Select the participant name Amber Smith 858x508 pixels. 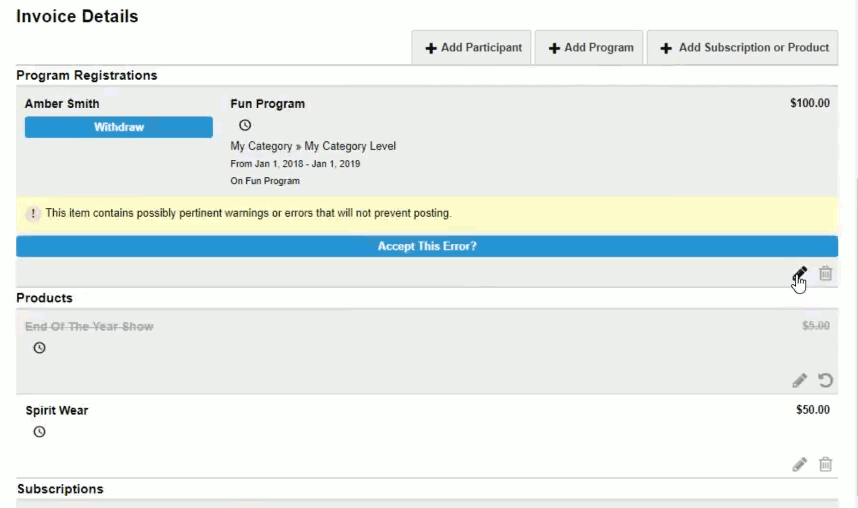(x=62, y=104)
